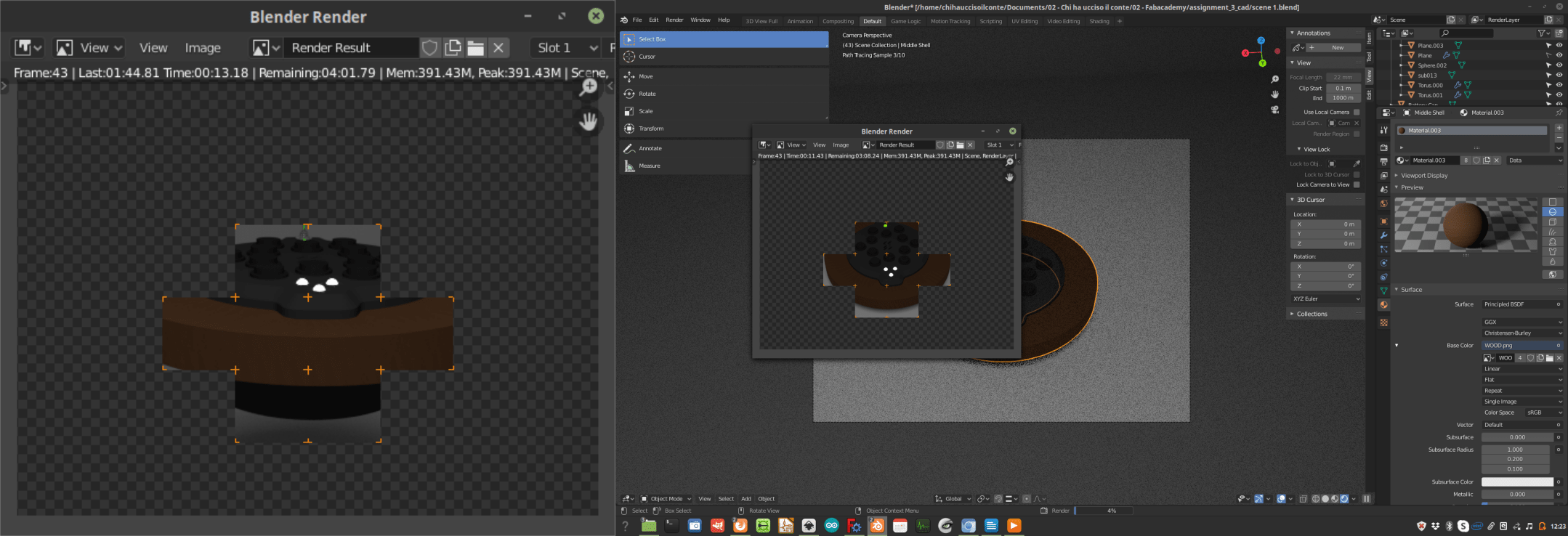Open Object Mode dropdown in viewport header
1568x536 pixels.
tap(666, 499)
